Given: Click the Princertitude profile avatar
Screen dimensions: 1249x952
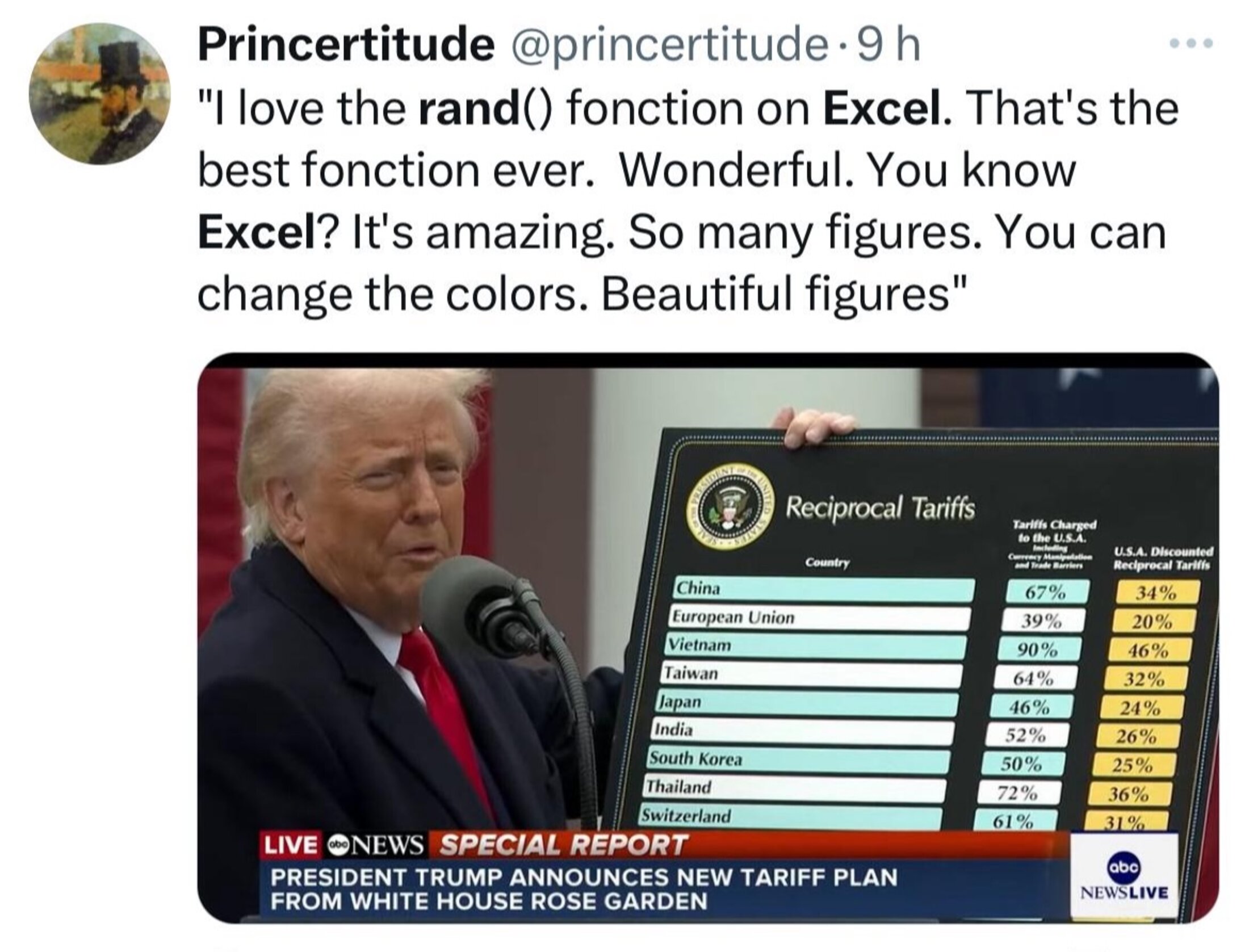Looking at the screenshot, I should click(99, 94).
